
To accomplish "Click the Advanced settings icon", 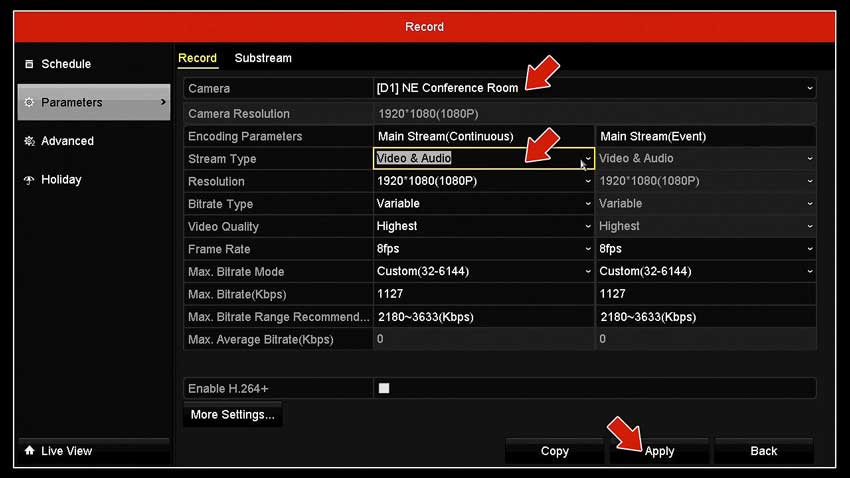I will 29,141.
